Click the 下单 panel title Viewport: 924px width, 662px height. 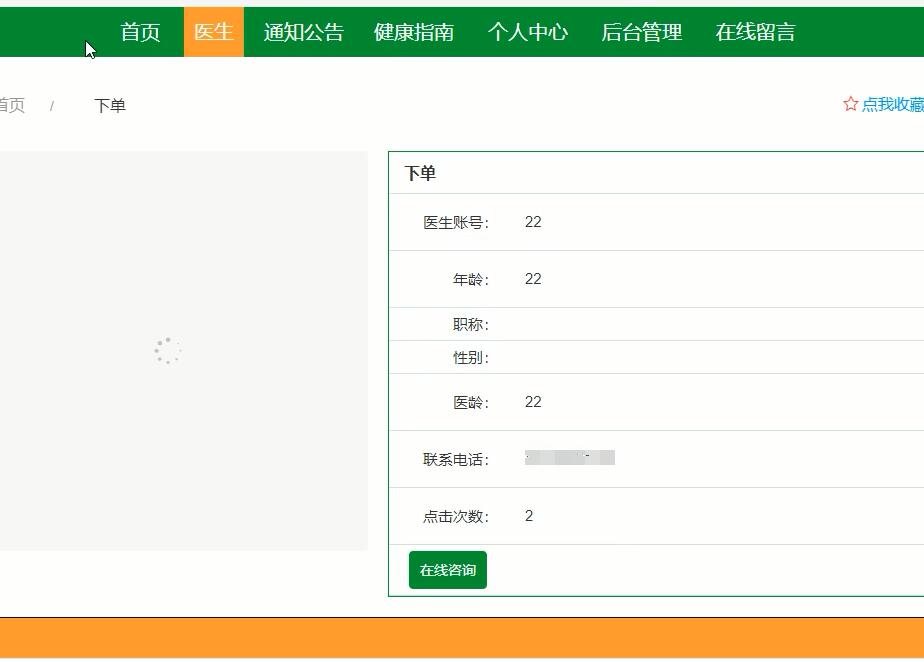coord(419,172)
